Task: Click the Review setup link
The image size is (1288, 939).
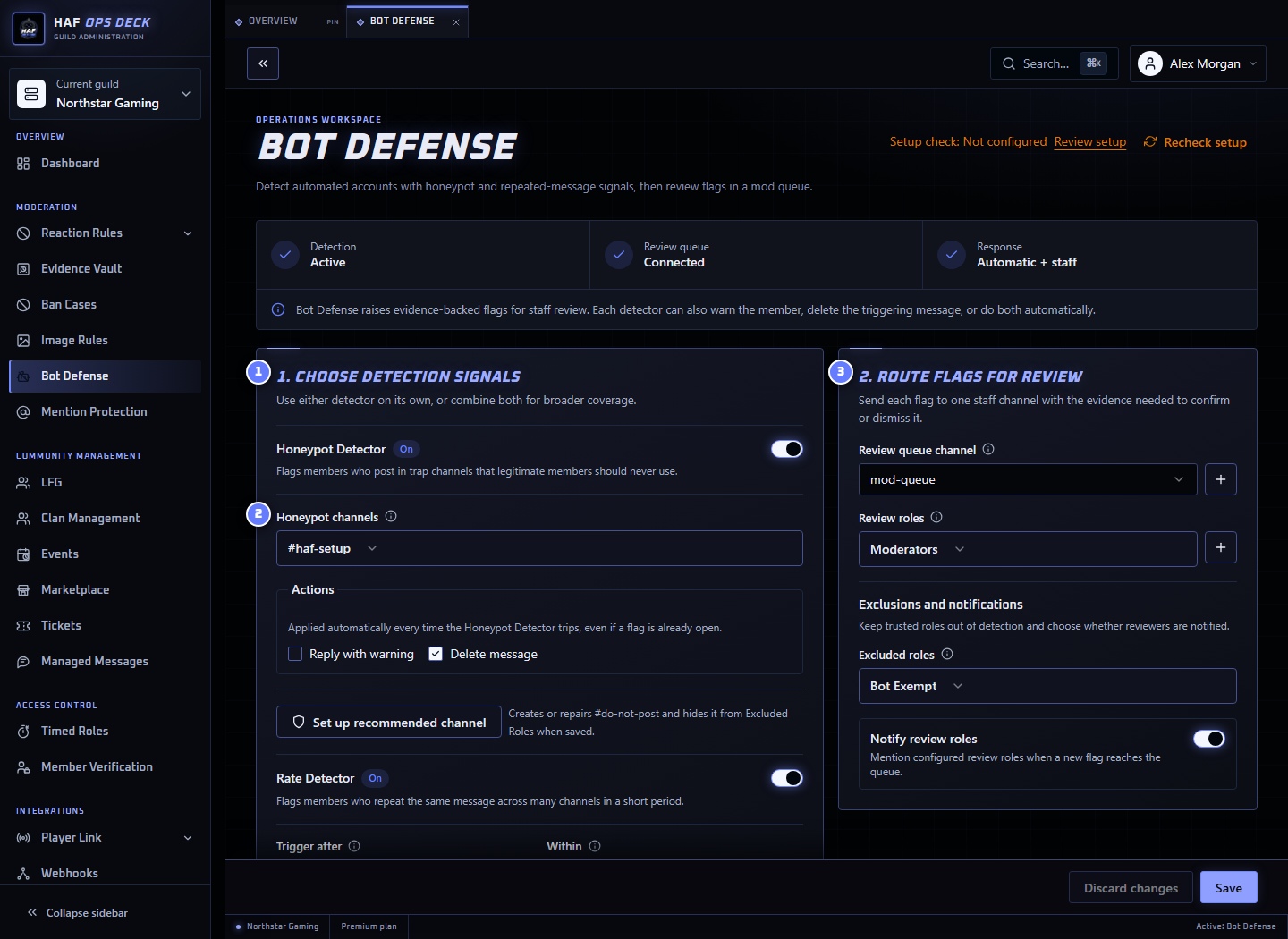Action: pos(1090,141)
